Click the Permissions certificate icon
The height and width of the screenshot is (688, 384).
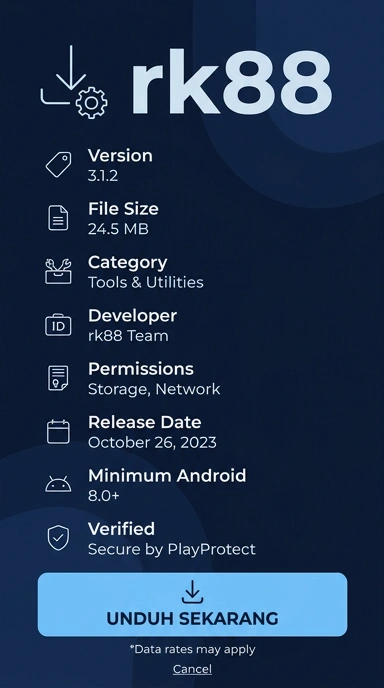[x=58, y=378]
